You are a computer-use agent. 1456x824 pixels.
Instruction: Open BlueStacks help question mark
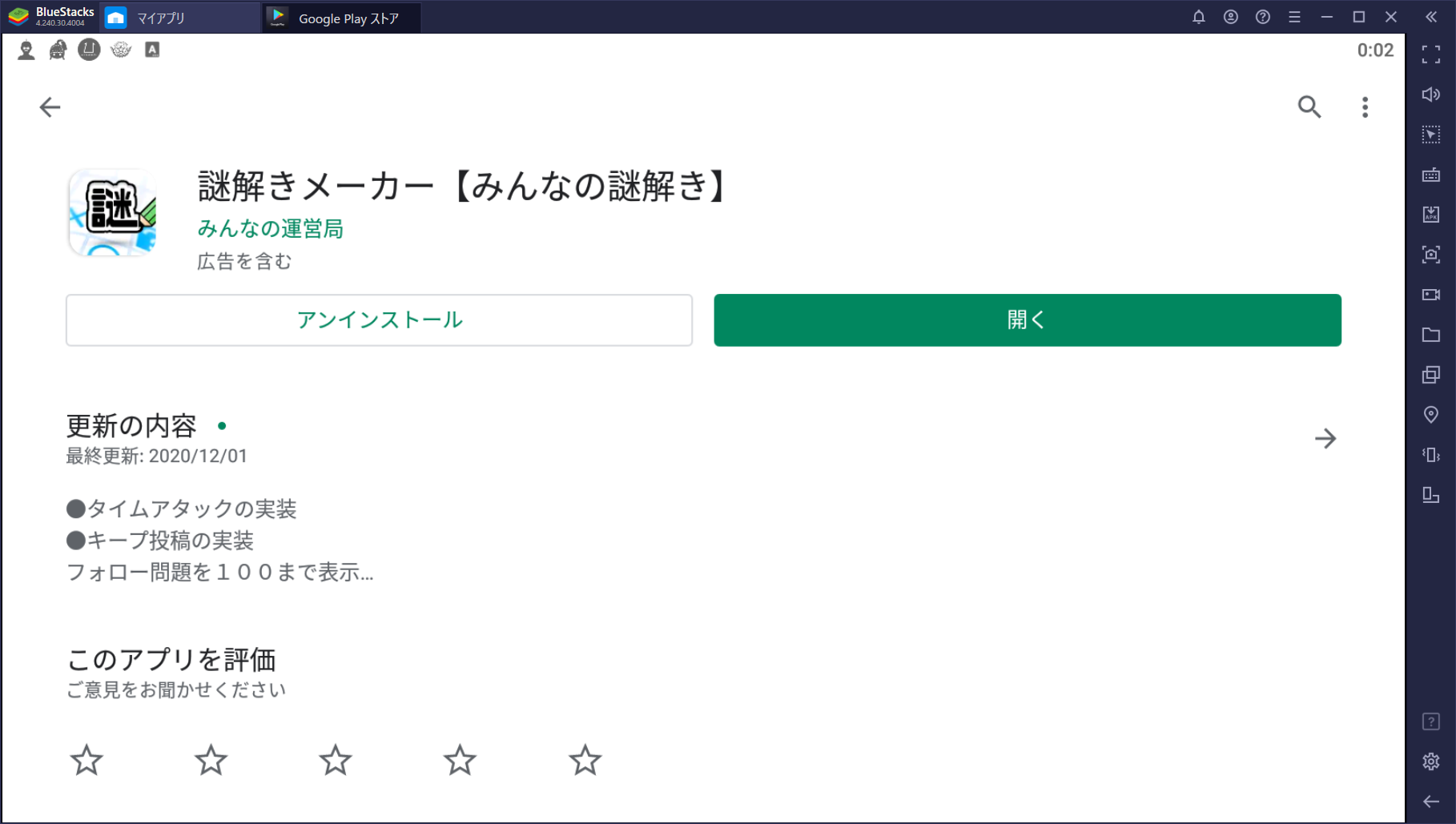coord(1263,17)
